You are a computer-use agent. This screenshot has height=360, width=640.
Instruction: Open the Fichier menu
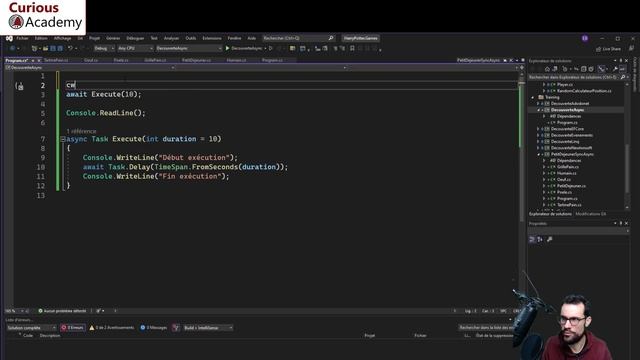pyautogui.click(x=22, y=38)
